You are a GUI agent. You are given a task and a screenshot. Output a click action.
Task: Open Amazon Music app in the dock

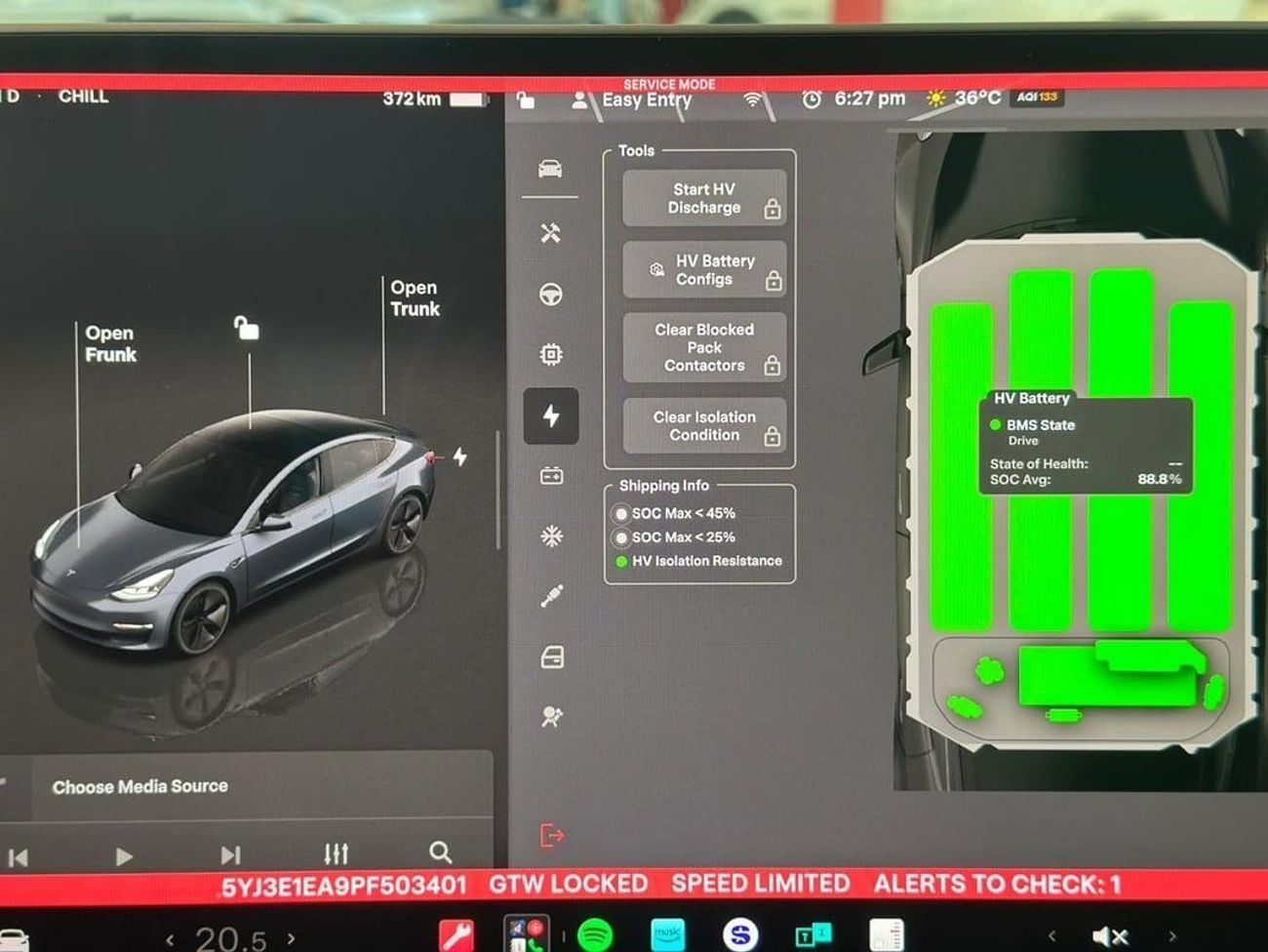tap(668, 935)
